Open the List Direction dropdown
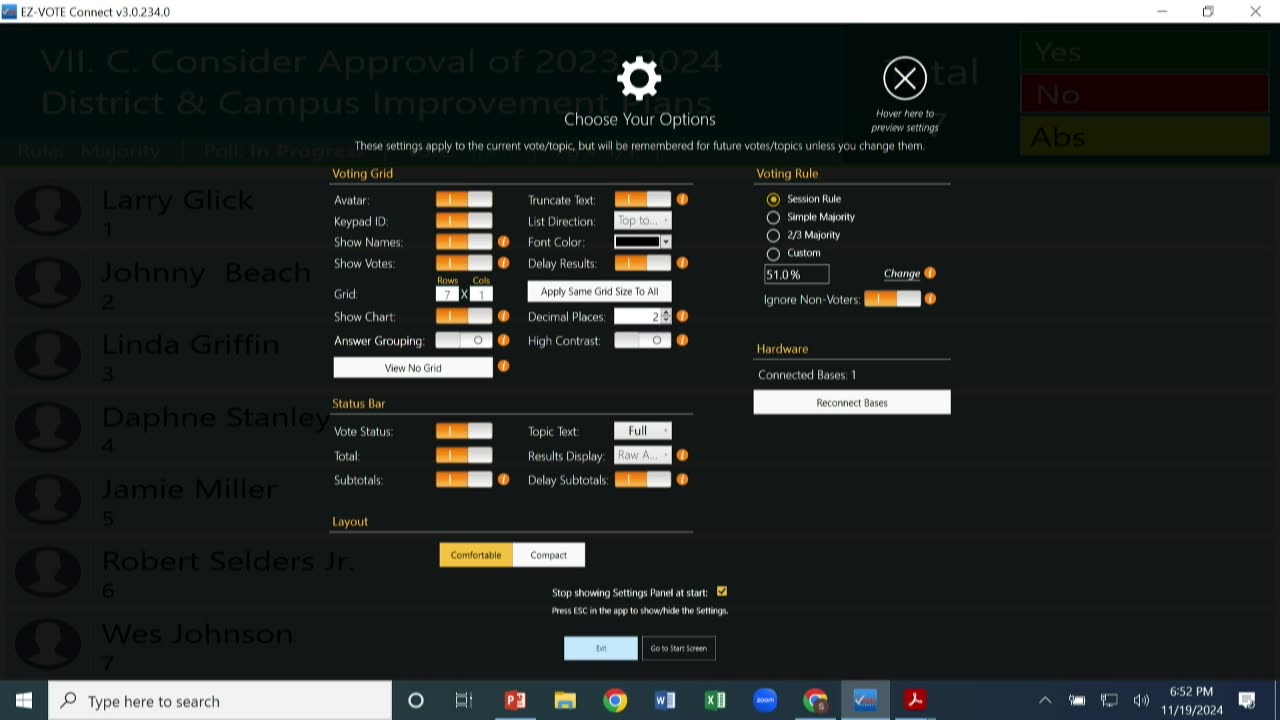 643,220
